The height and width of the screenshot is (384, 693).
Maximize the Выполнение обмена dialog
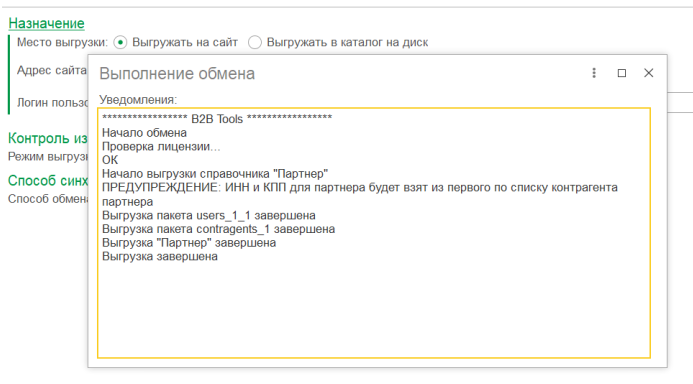[x=622, y=73]
